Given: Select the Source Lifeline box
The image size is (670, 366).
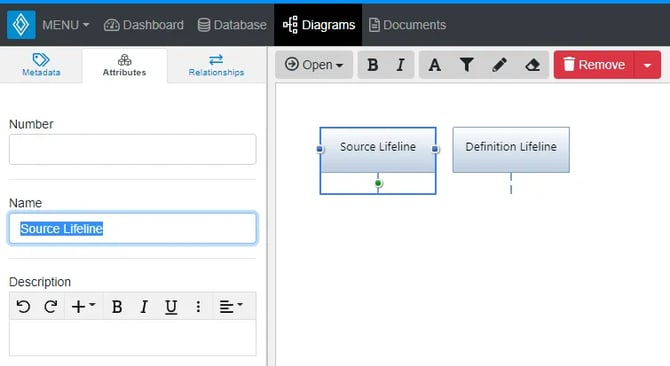Looking at the screenshot, I should point(378,149).
